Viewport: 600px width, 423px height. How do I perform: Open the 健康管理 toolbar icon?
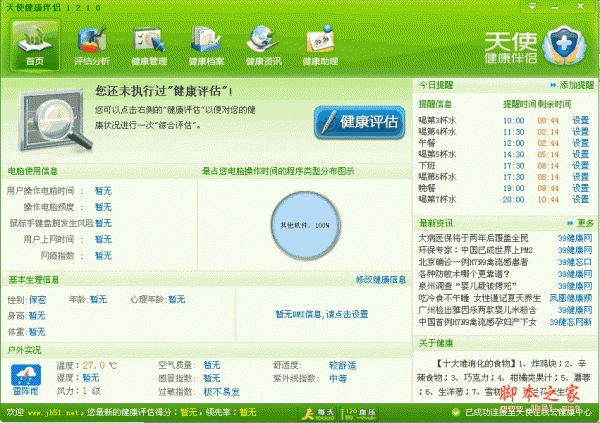click(x=149, y=45)
